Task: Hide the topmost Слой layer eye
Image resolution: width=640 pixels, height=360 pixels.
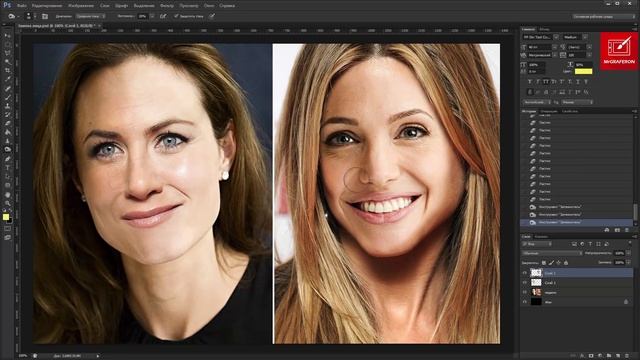Action: click(x=525, y=273)
